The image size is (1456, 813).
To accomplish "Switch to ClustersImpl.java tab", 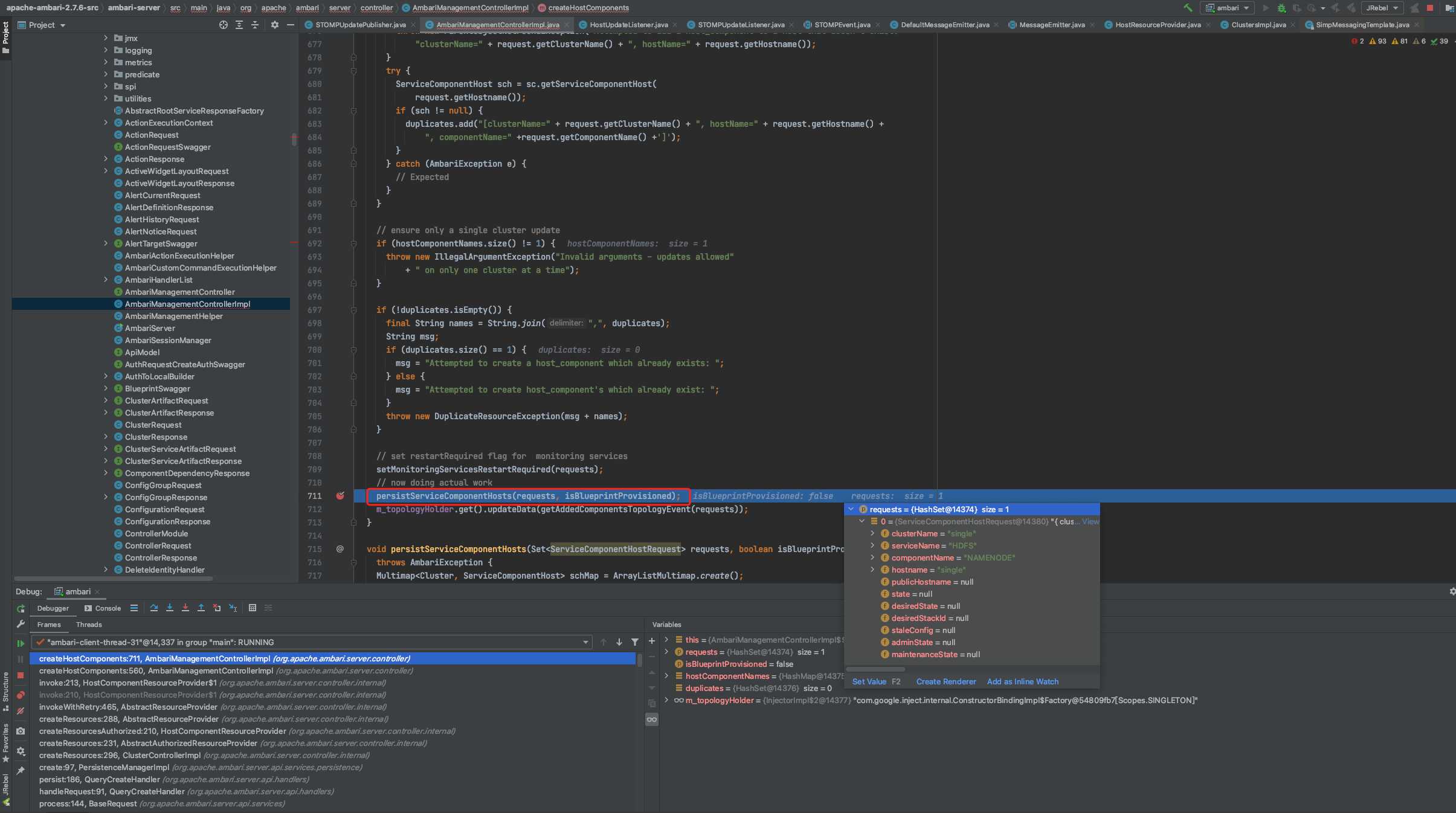I will [1258, 25].
